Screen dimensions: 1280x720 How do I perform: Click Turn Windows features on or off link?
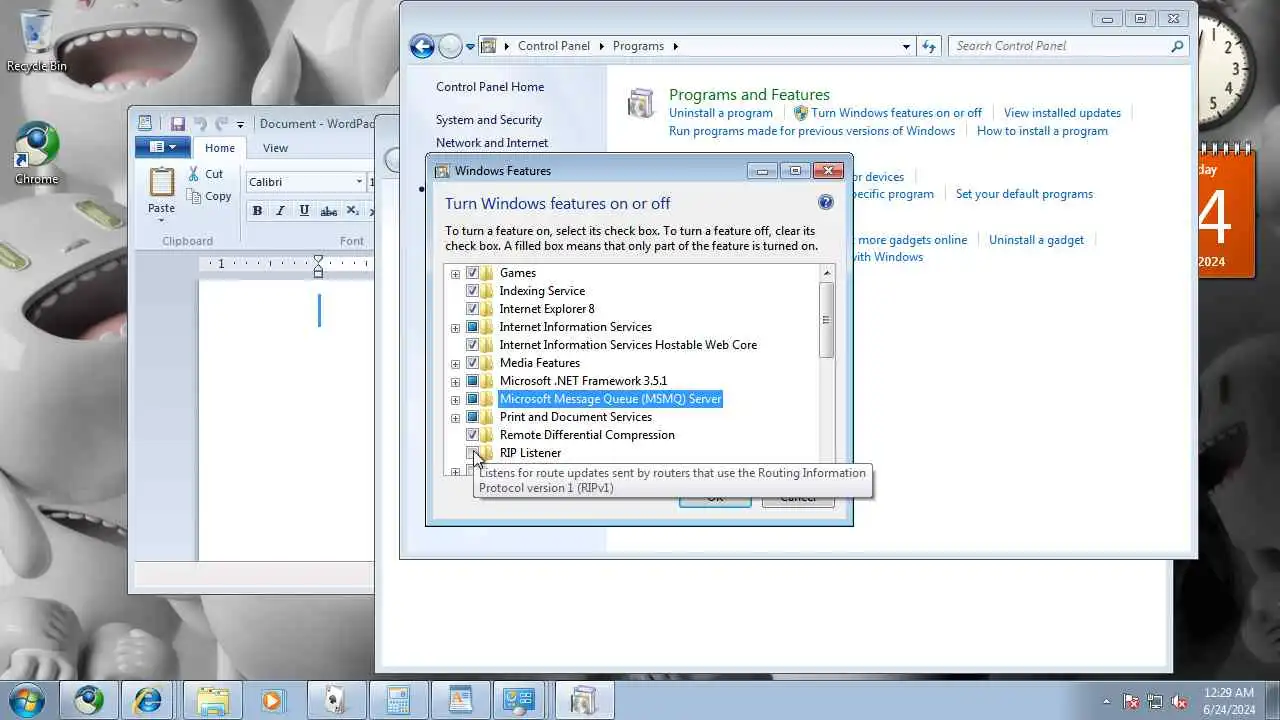click(896, 113)
